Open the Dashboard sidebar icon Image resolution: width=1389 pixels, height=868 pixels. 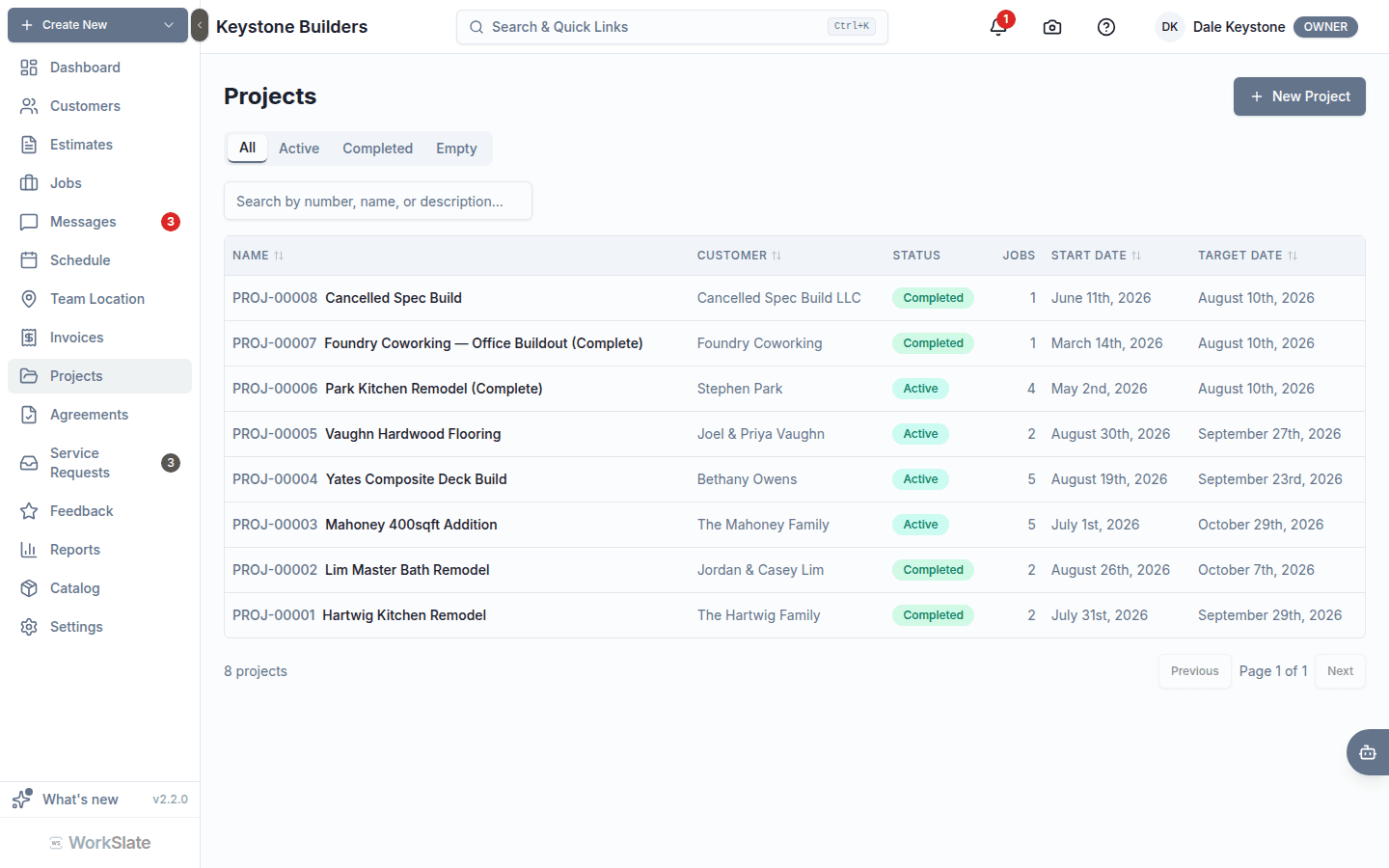click(x=29, y=68)
